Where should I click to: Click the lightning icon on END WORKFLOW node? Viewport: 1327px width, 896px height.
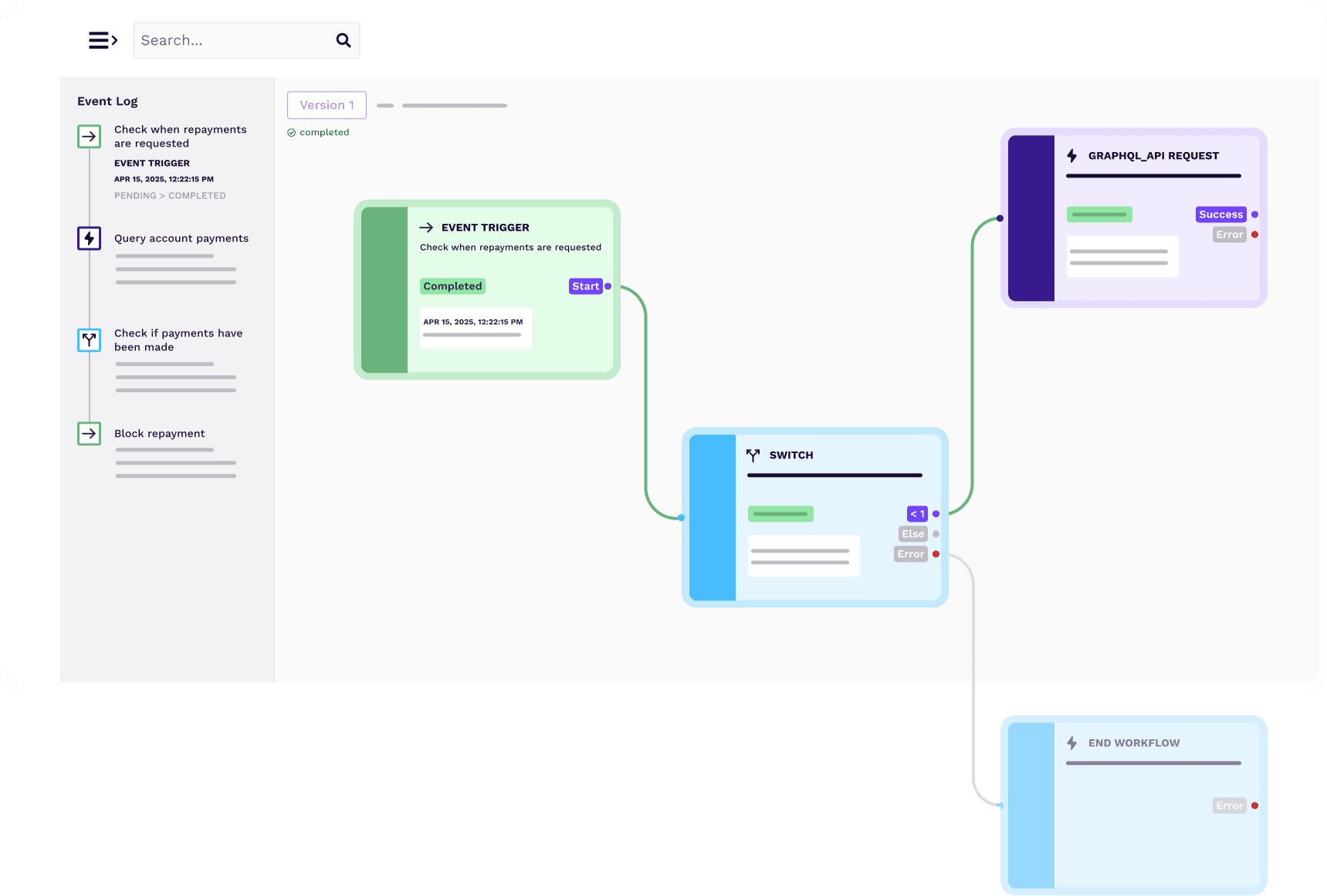click(1072, 742)
